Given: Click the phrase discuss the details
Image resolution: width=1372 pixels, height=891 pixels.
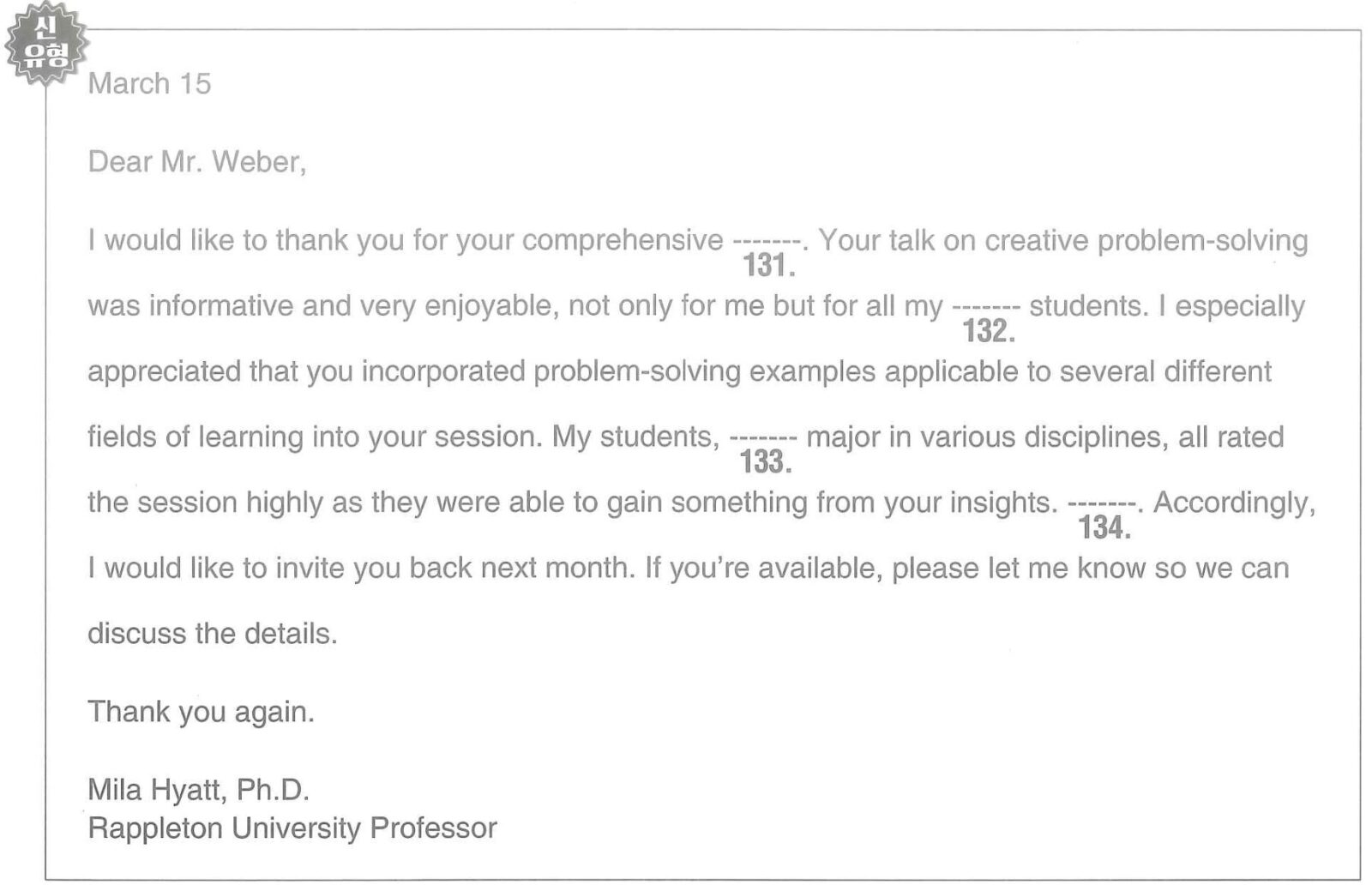Looking at the screenshot, I should click(x=213, y=634).
